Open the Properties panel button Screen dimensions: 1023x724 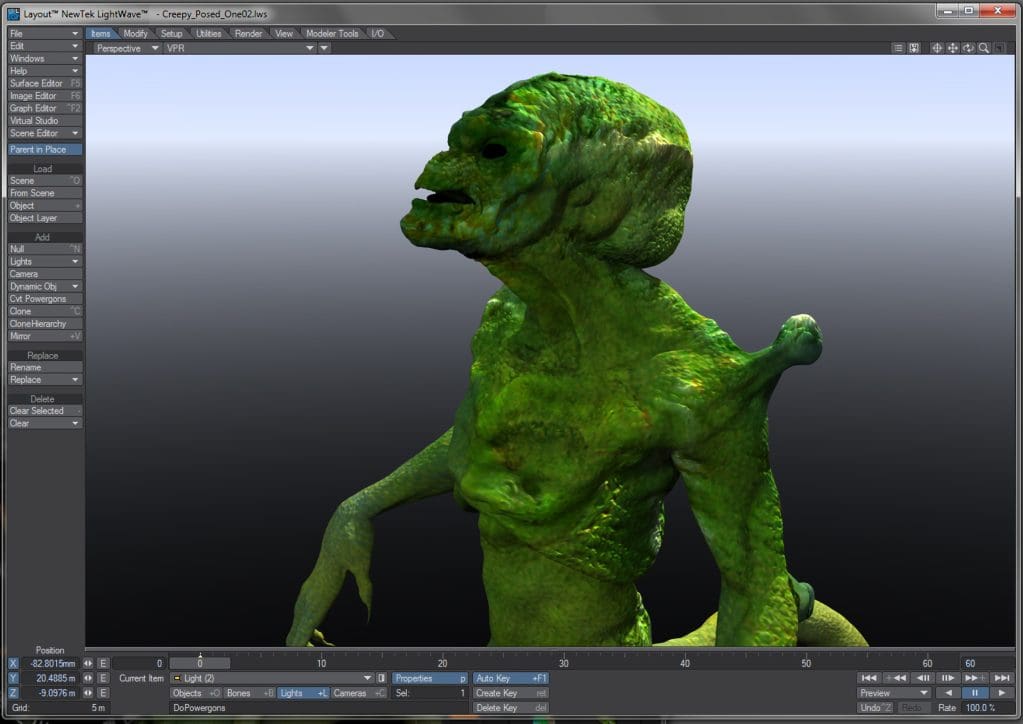click(430, 678)
